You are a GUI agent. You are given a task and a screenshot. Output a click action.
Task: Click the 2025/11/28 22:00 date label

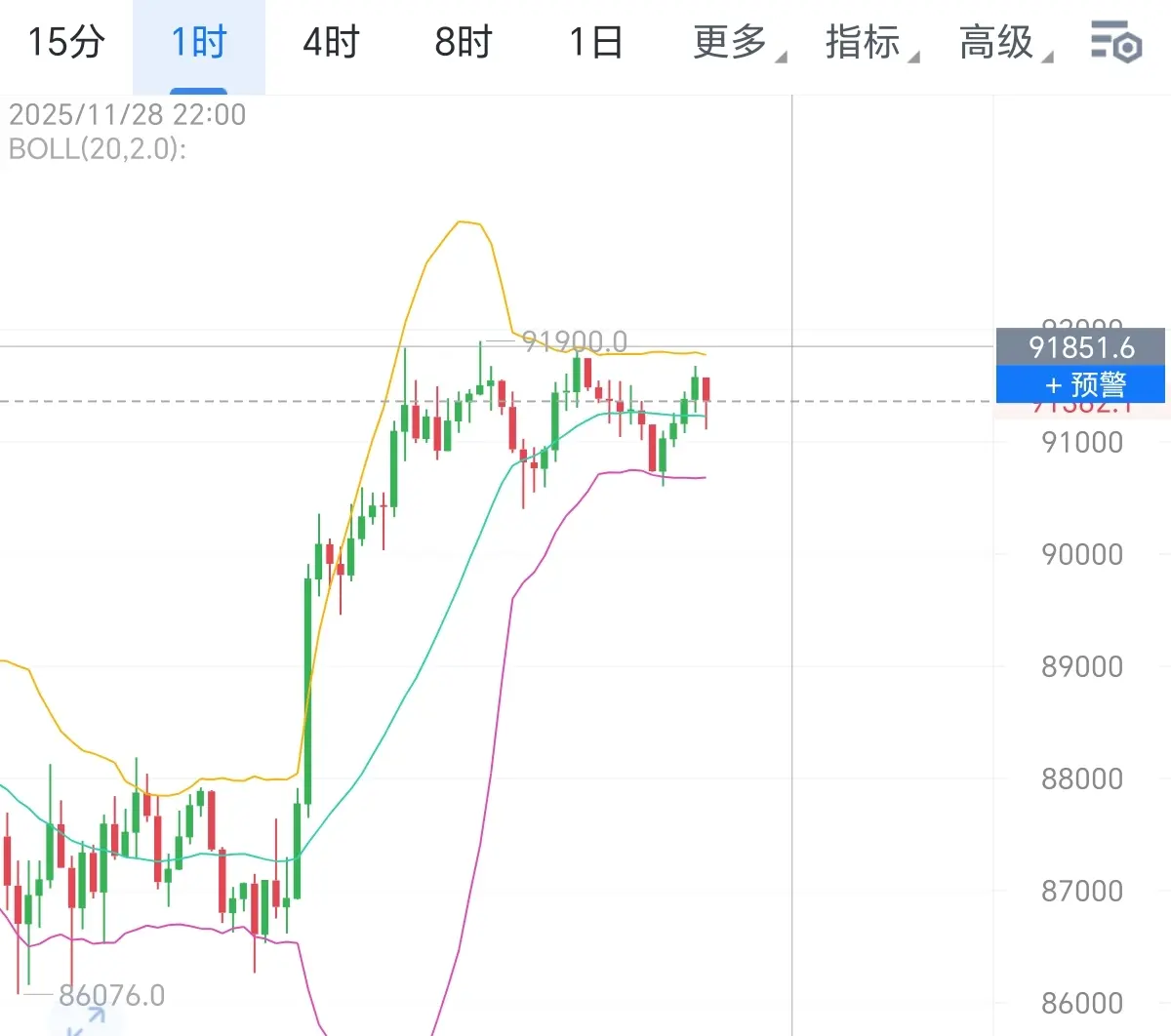[x=128, y=115]
